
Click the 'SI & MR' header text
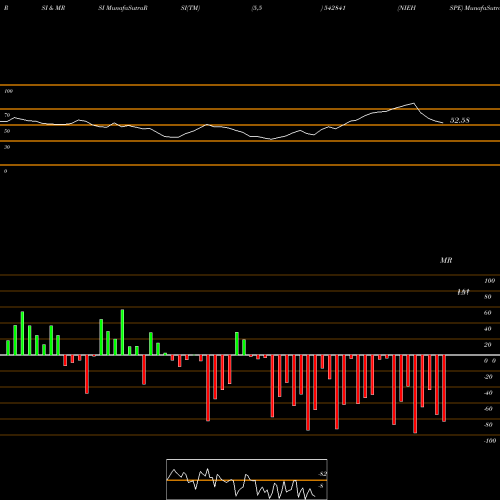53,8
